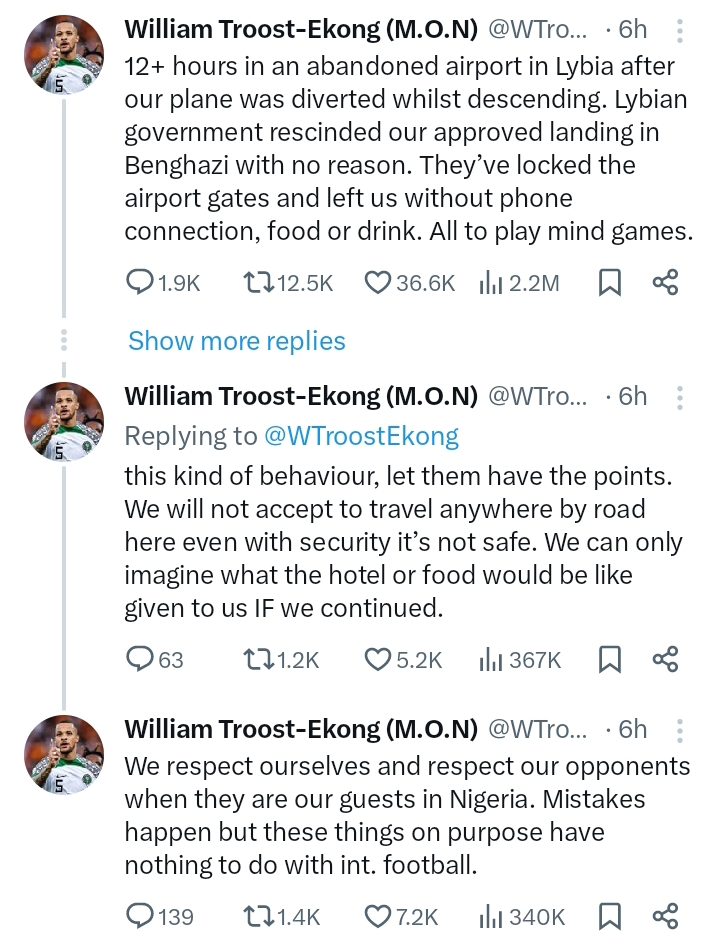
Task: Bookmark the abandoned airport tweet
Action: pos(609,283)
